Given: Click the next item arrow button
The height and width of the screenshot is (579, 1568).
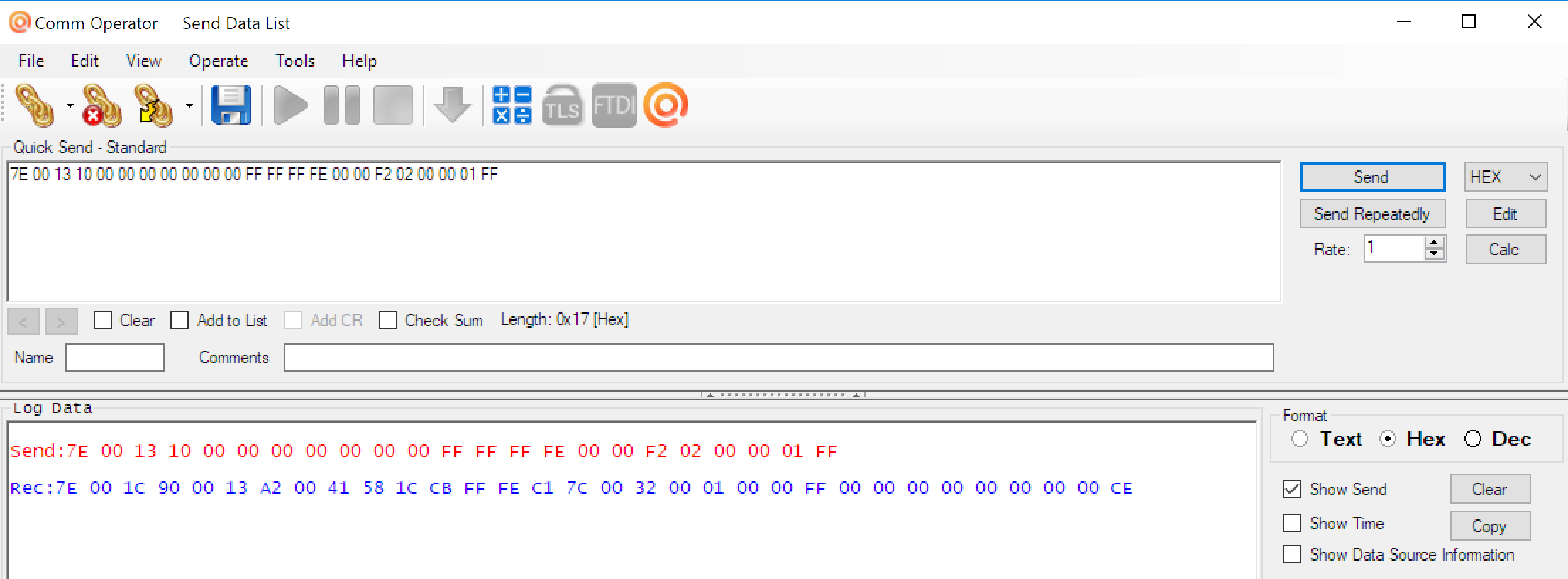Looking at the screenshot, I should [61, 321].
